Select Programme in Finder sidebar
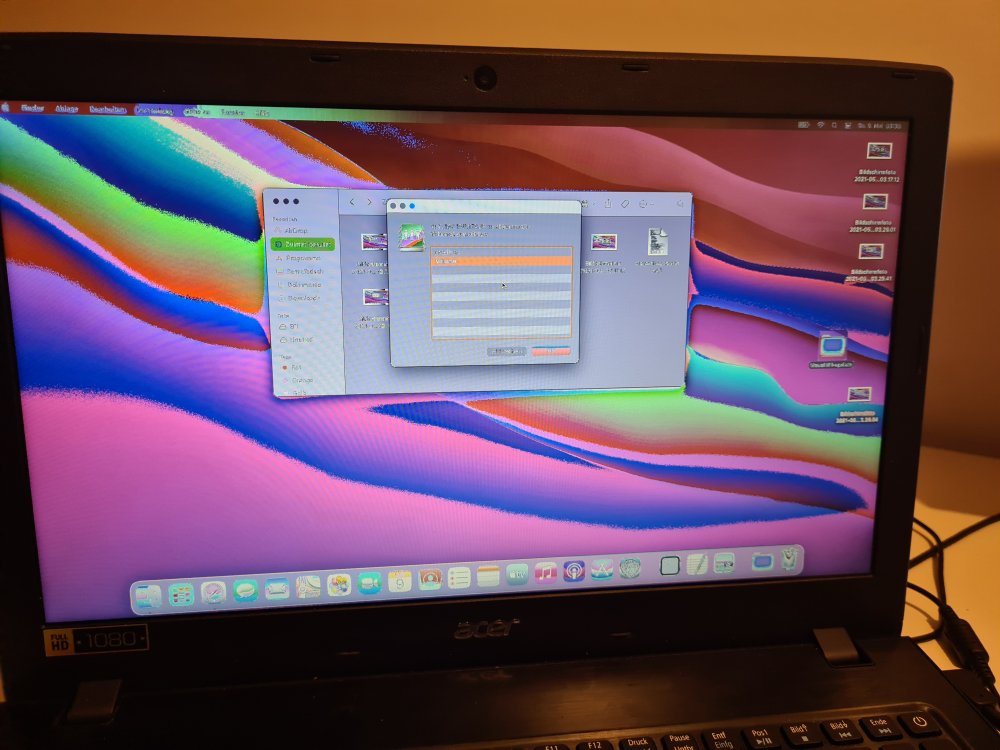Screen dimensions: 1000x750 pyautogui.click(x=298, y=258)
